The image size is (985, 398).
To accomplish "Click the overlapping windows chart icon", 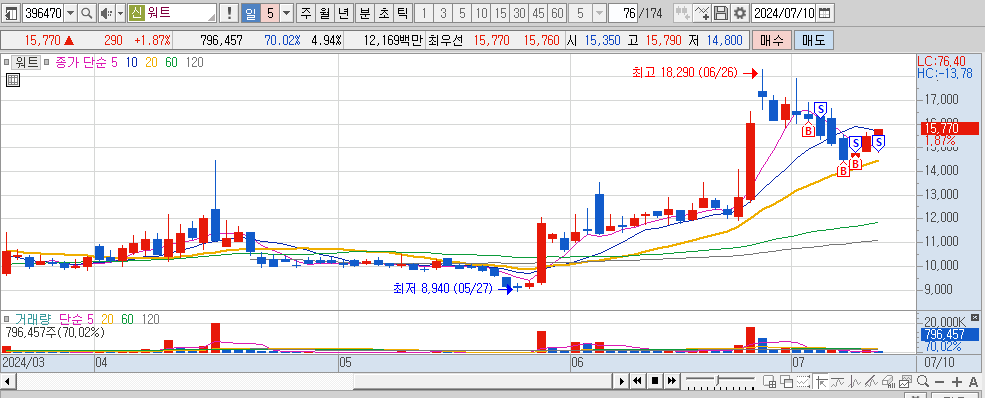I will coord(786,381).
